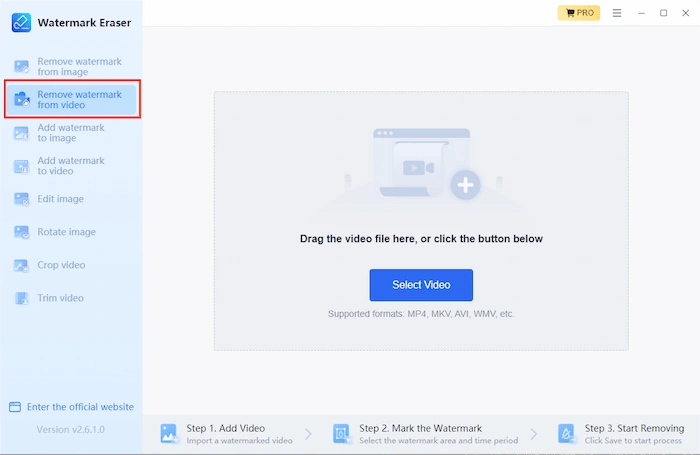Click the Step 2 Mark the Watermark icon

click(x=342, y=433)
